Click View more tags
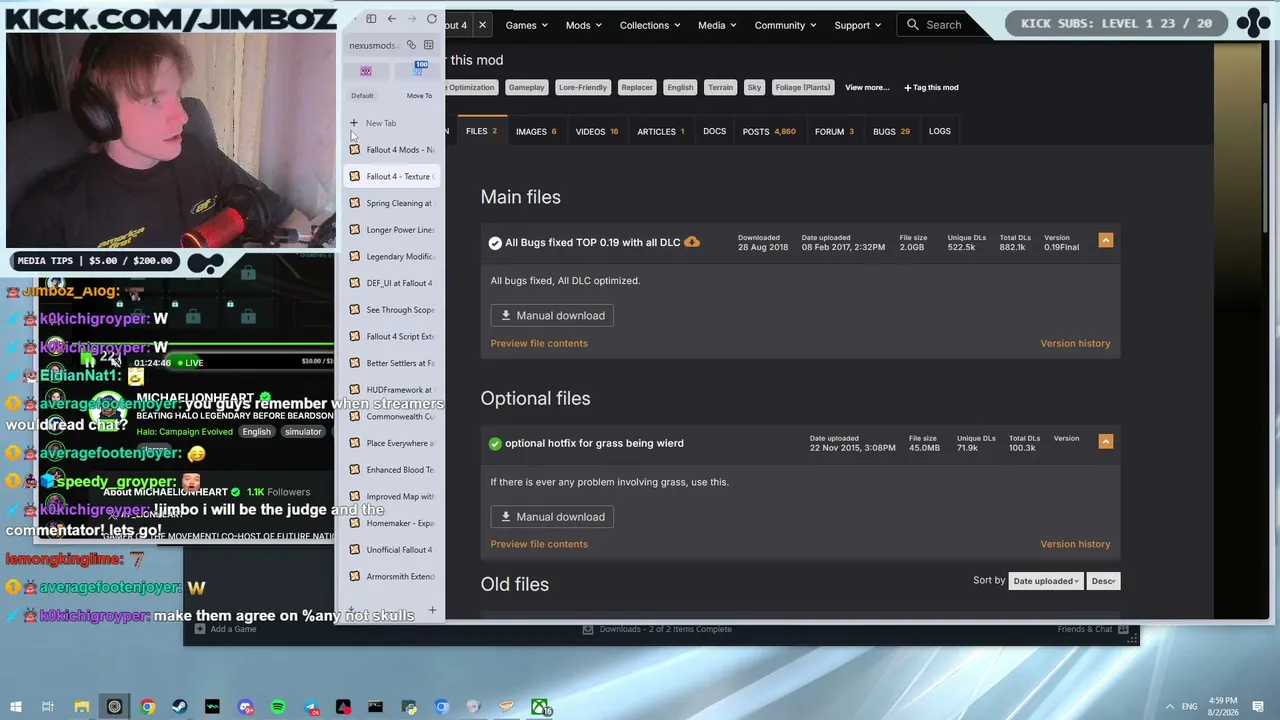 click(x=867, y=87)
